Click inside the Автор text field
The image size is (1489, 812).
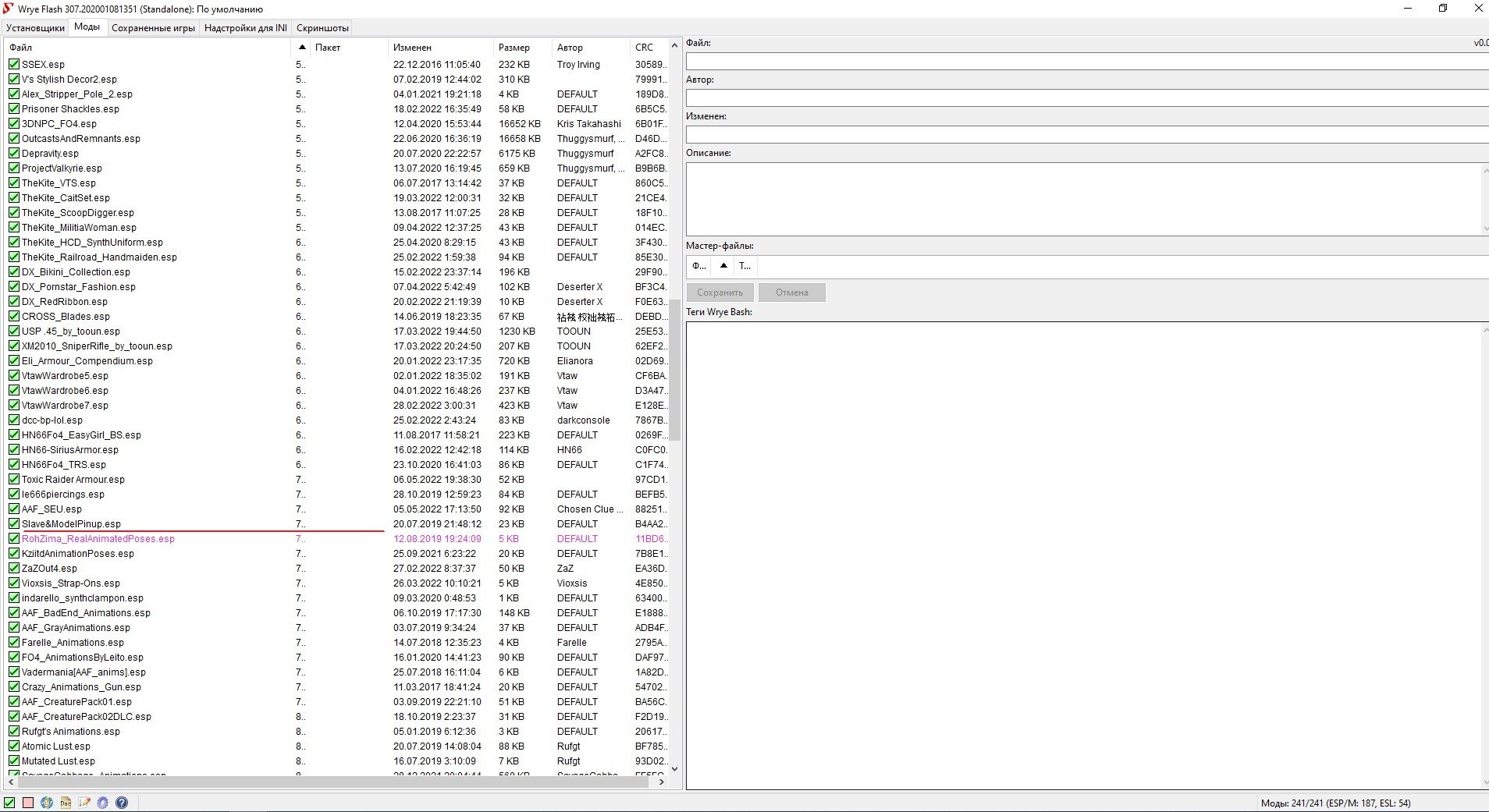tap(1085, 98)
